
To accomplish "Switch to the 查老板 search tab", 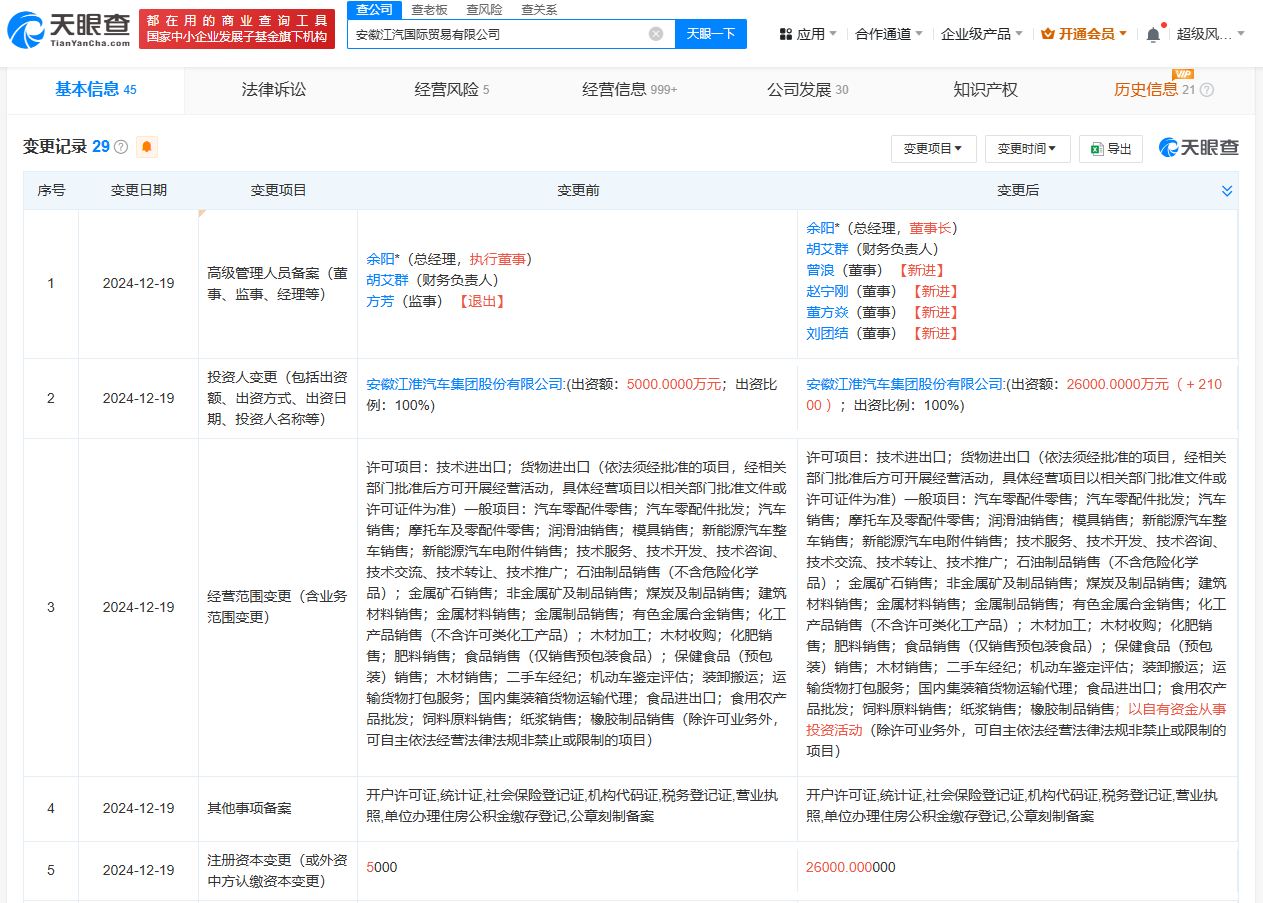I will [x=429, y=9].
